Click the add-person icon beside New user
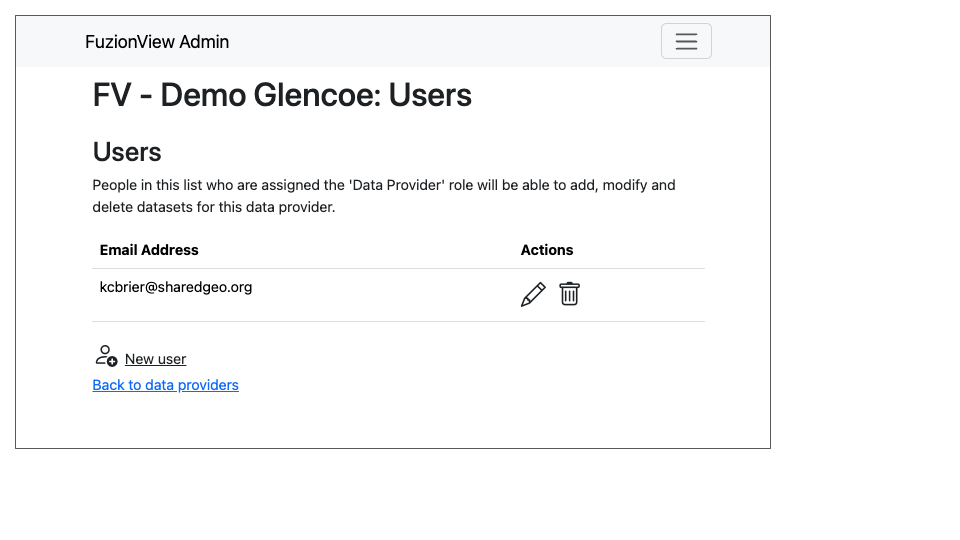 (x=107, y=356)
